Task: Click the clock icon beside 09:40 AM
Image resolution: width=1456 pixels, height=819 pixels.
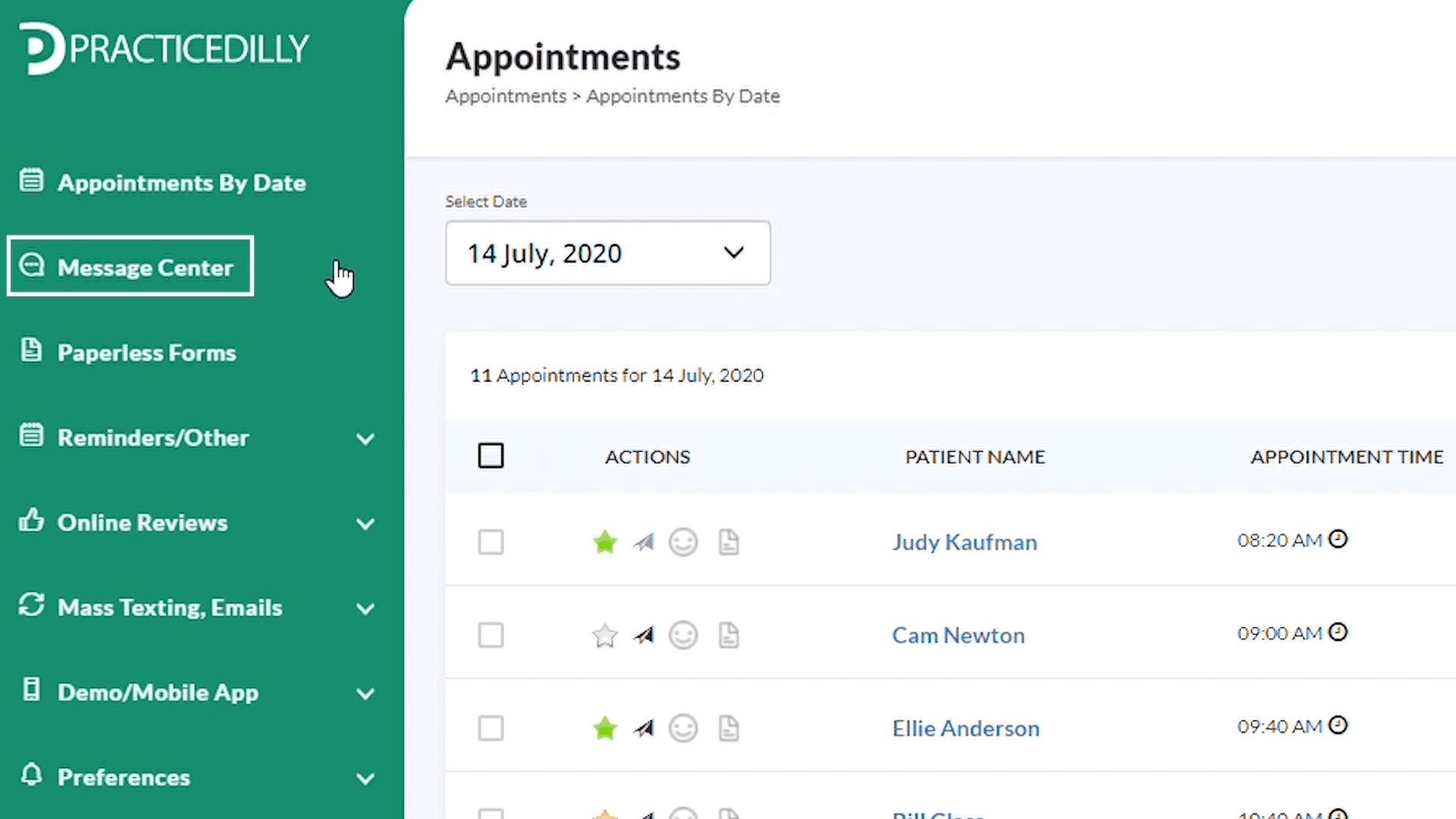Action: pos(1338,726)
